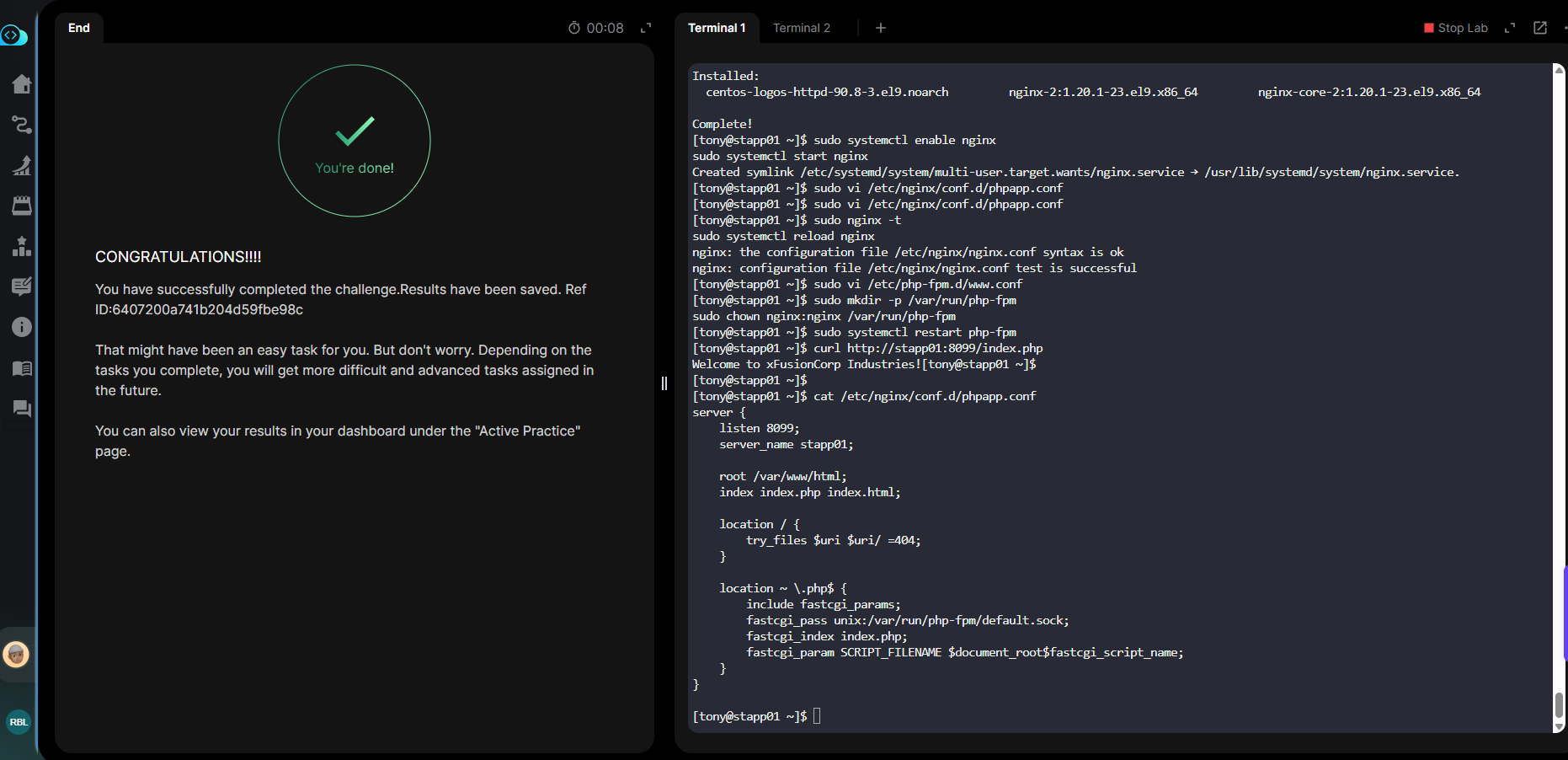Open the KodeKloud logo at sidebar top

point(13,35)
